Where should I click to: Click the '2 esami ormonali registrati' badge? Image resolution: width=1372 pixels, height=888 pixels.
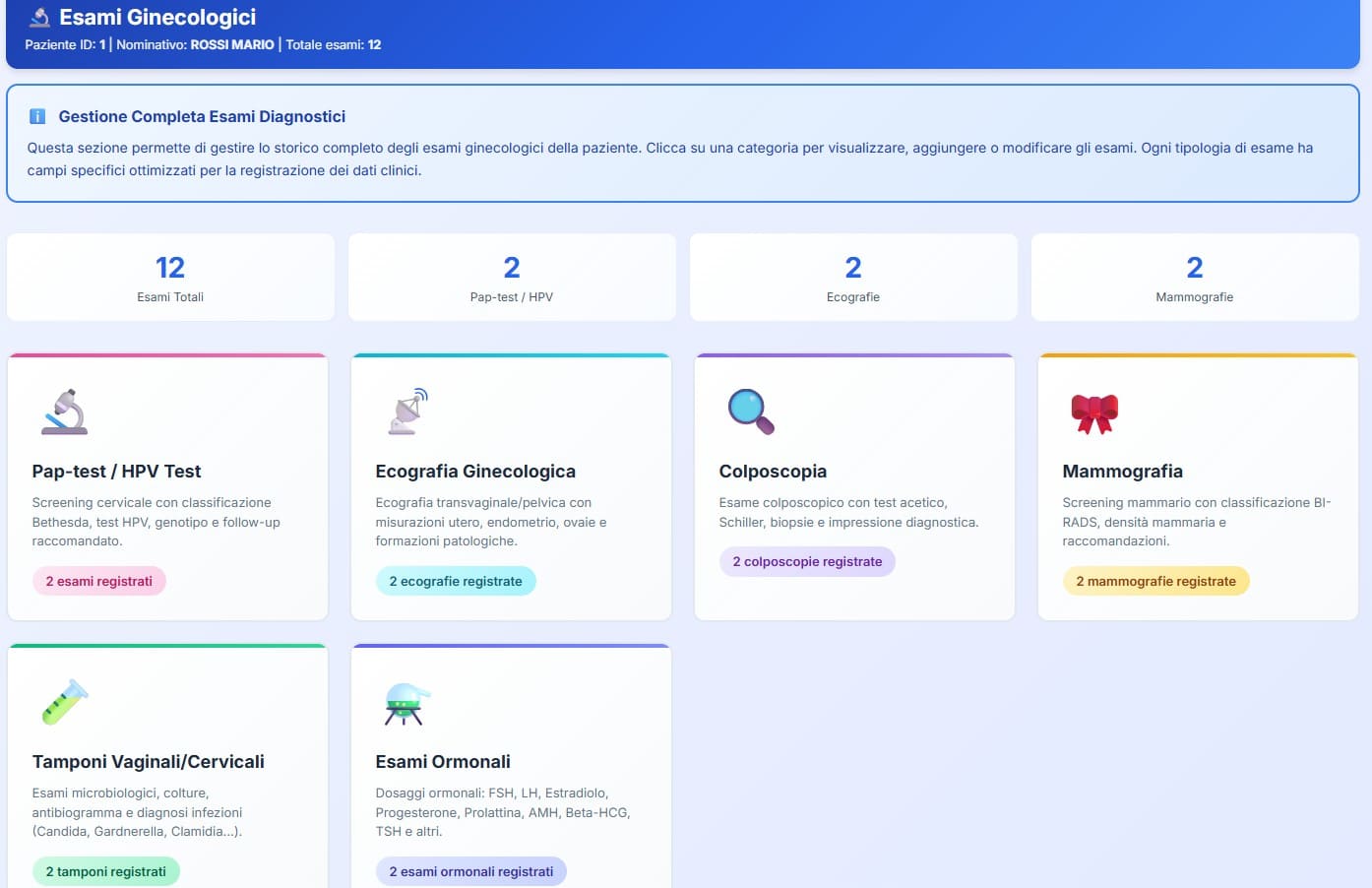pos(470,871)
